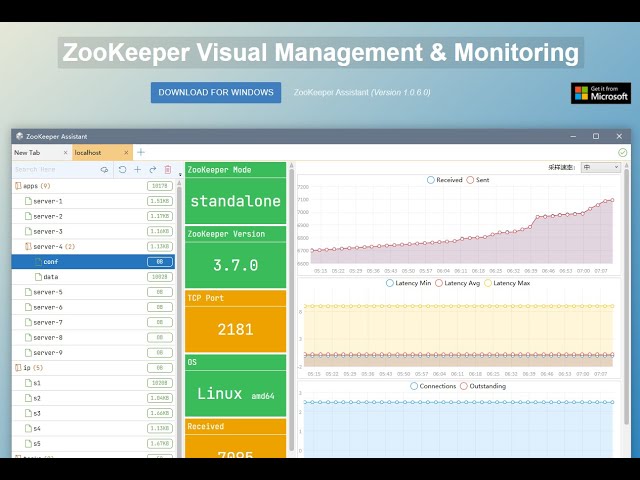Click the last Sent data point on chart
640x480 pixels.
612,200
